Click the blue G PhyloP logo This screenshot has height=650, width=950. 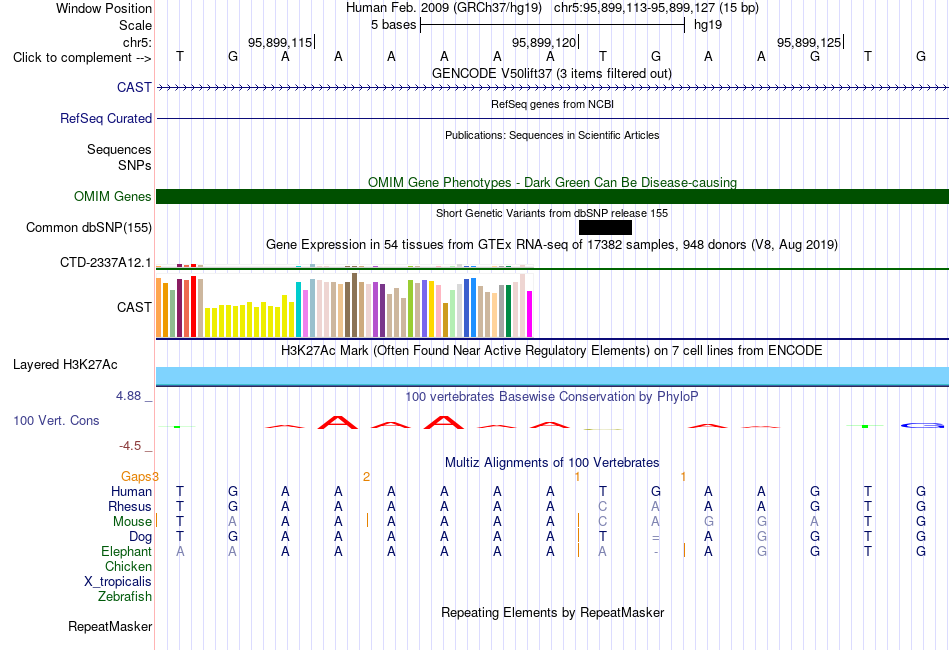[x=922, y=426]
